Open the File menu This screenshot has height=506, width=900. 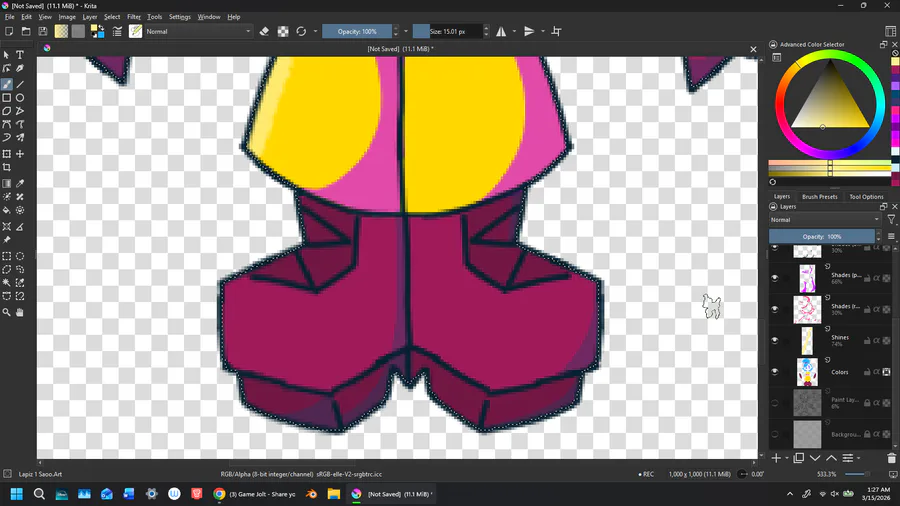click(10, 17)
